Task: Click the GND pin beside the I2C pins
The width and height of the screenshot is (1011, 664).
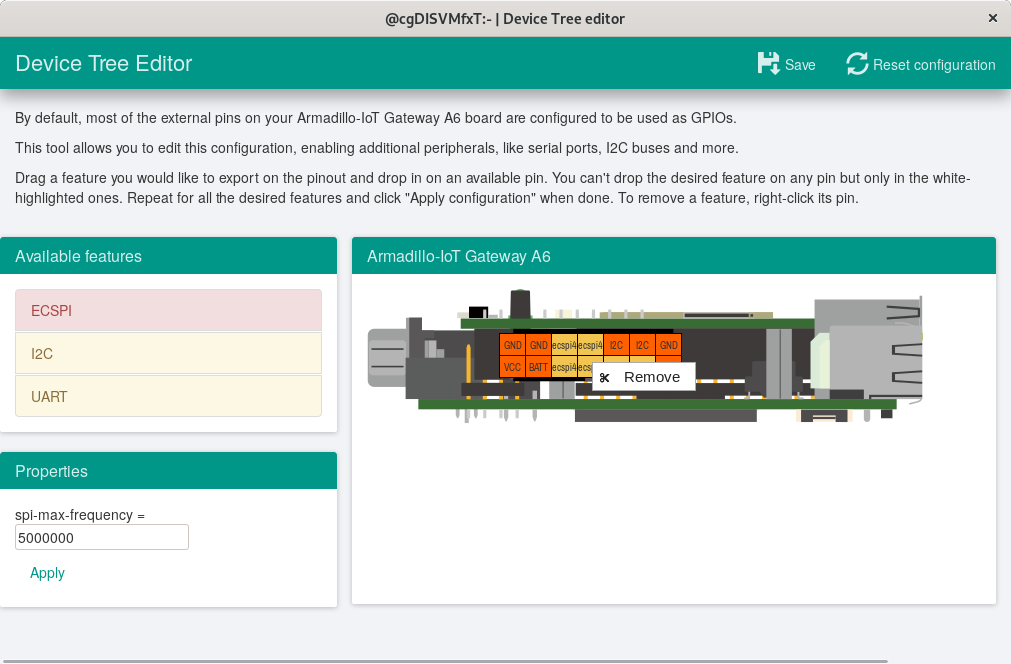Action: coord(669,345)
